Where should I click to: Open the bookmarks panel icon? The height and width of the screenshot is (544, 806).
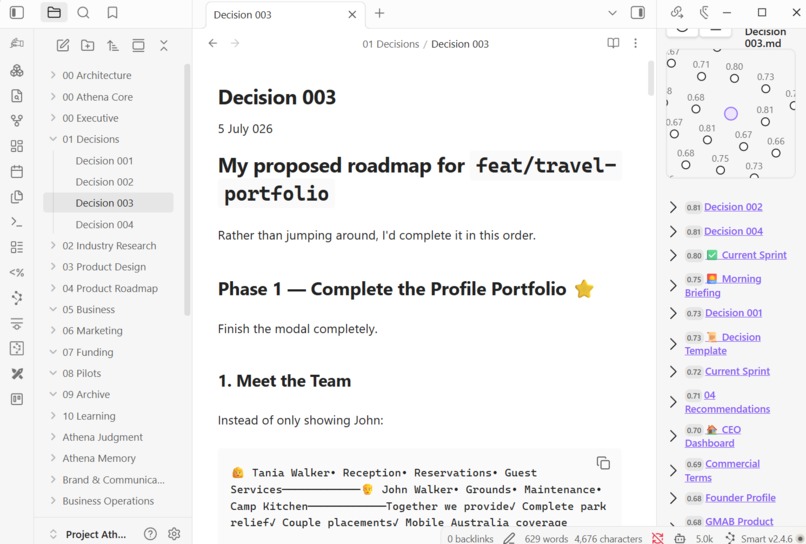(x=113, y=12)
